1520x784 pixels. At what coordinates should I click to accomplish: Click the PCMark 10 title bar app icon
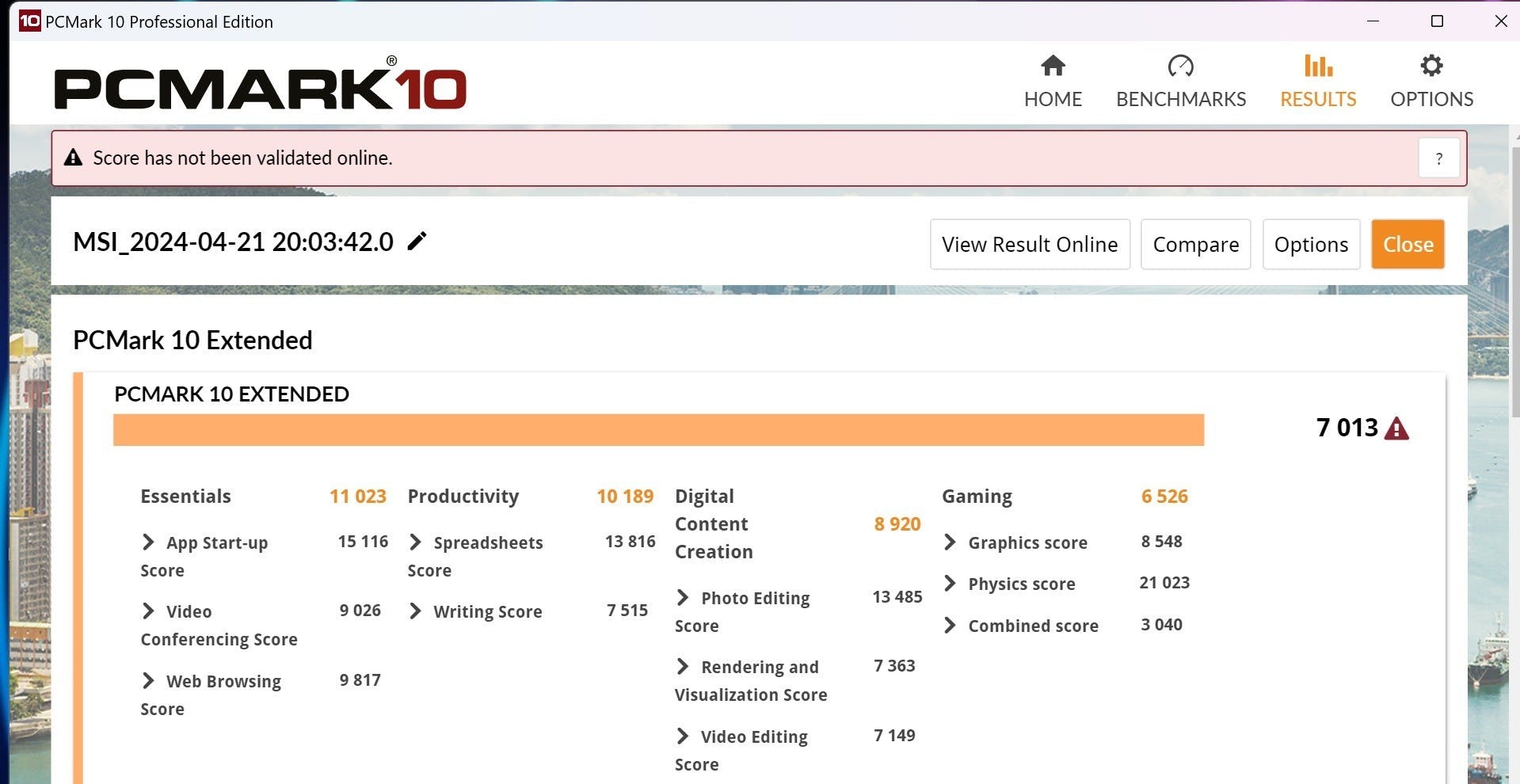[x=29, y=21]
